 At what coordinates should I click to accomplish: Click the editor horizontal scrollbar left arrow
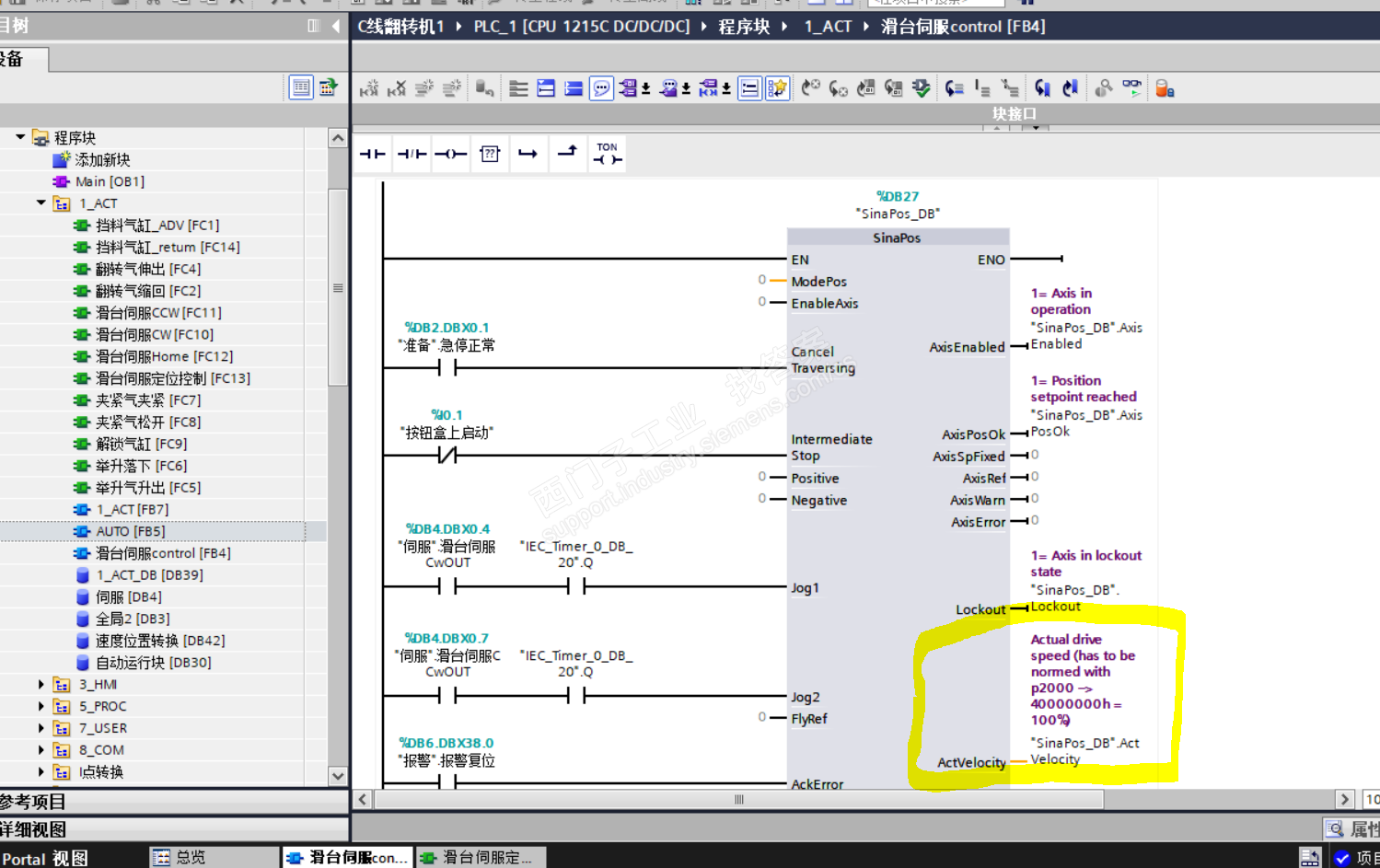pos(363,799)
